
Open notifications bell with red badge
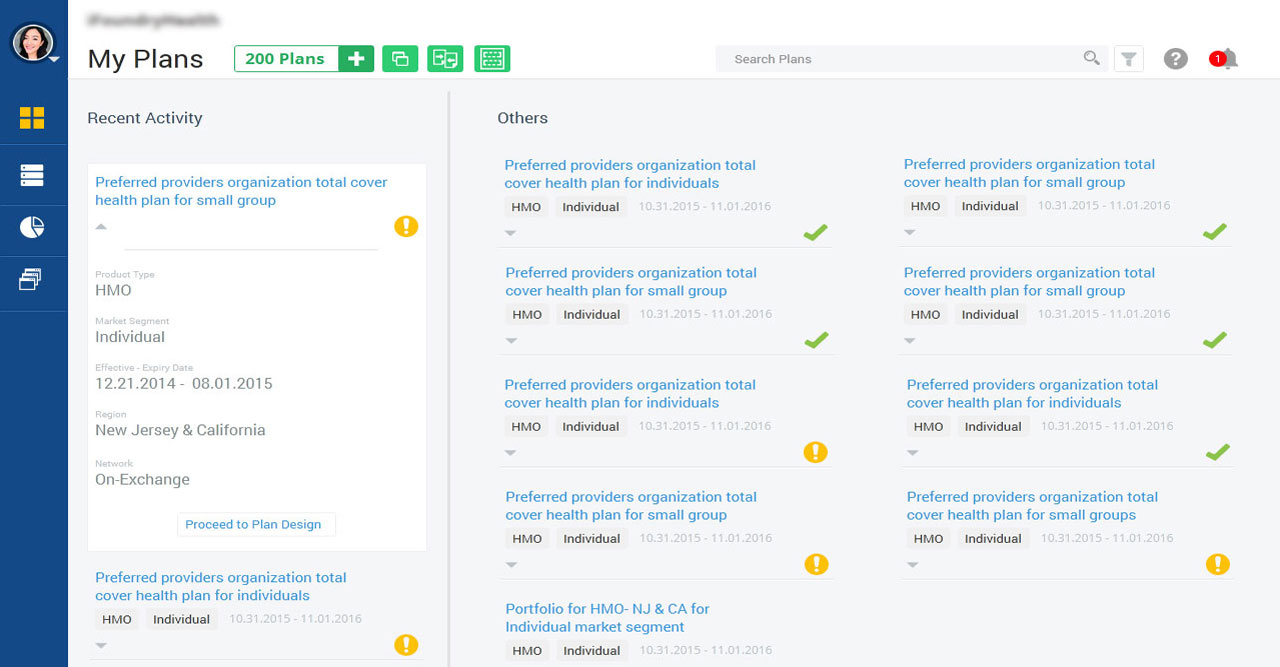click(1226, 59)
